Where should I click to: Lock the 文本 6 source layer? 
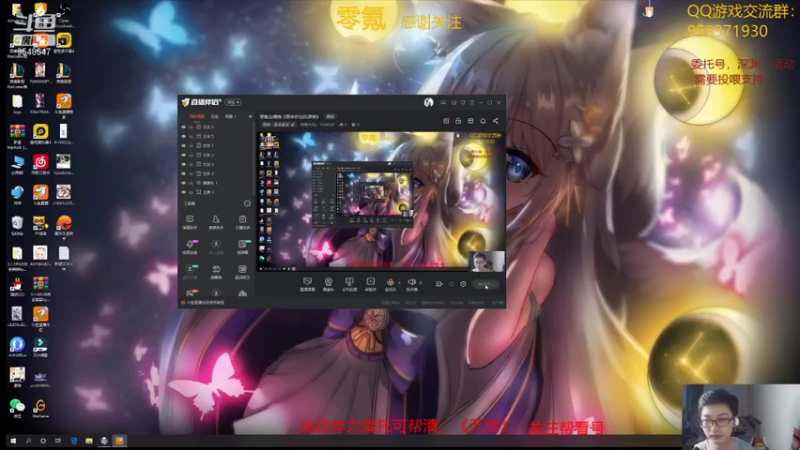(191, 127)
